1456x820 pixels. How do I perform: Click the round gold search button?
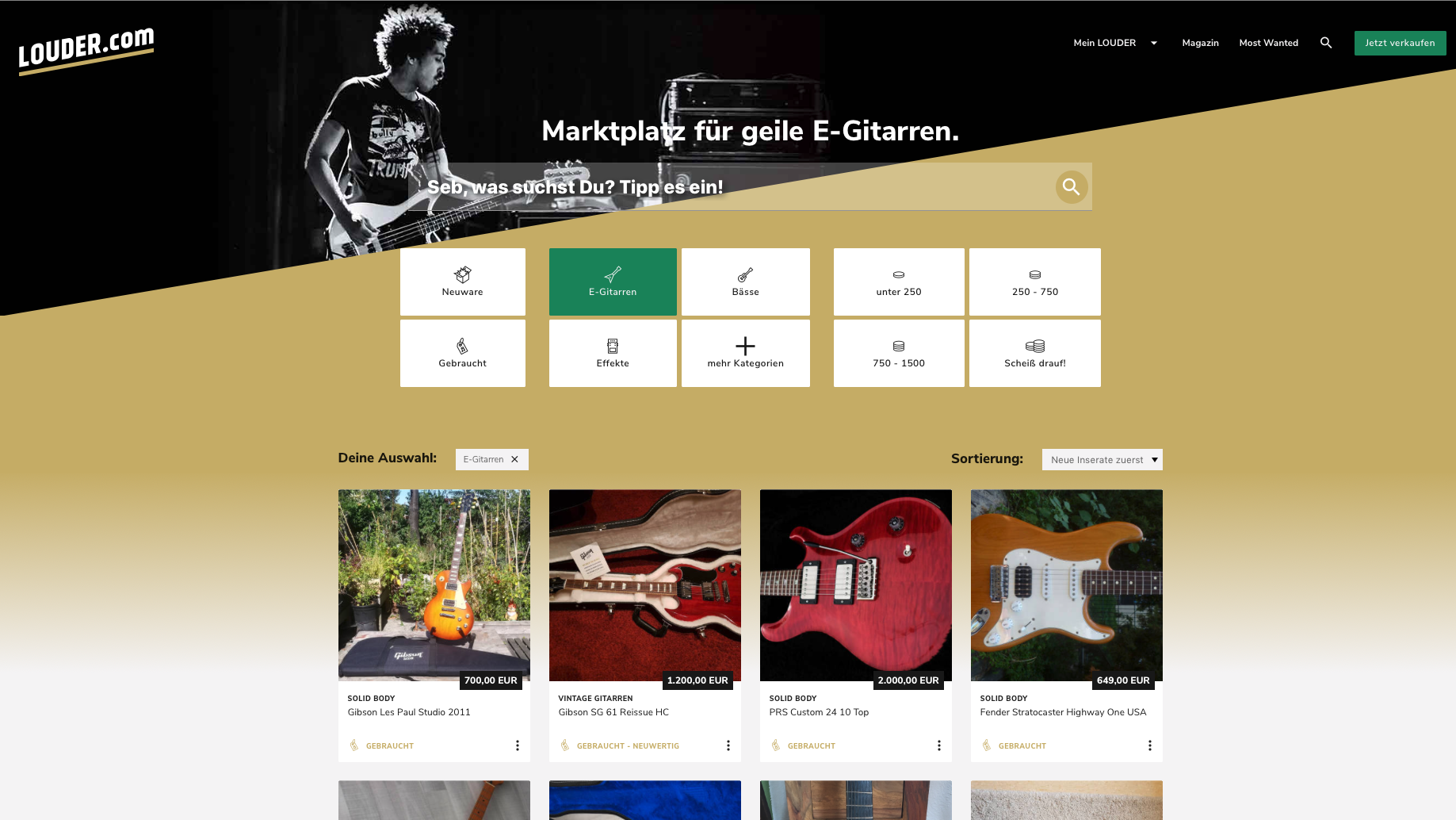1072,187
